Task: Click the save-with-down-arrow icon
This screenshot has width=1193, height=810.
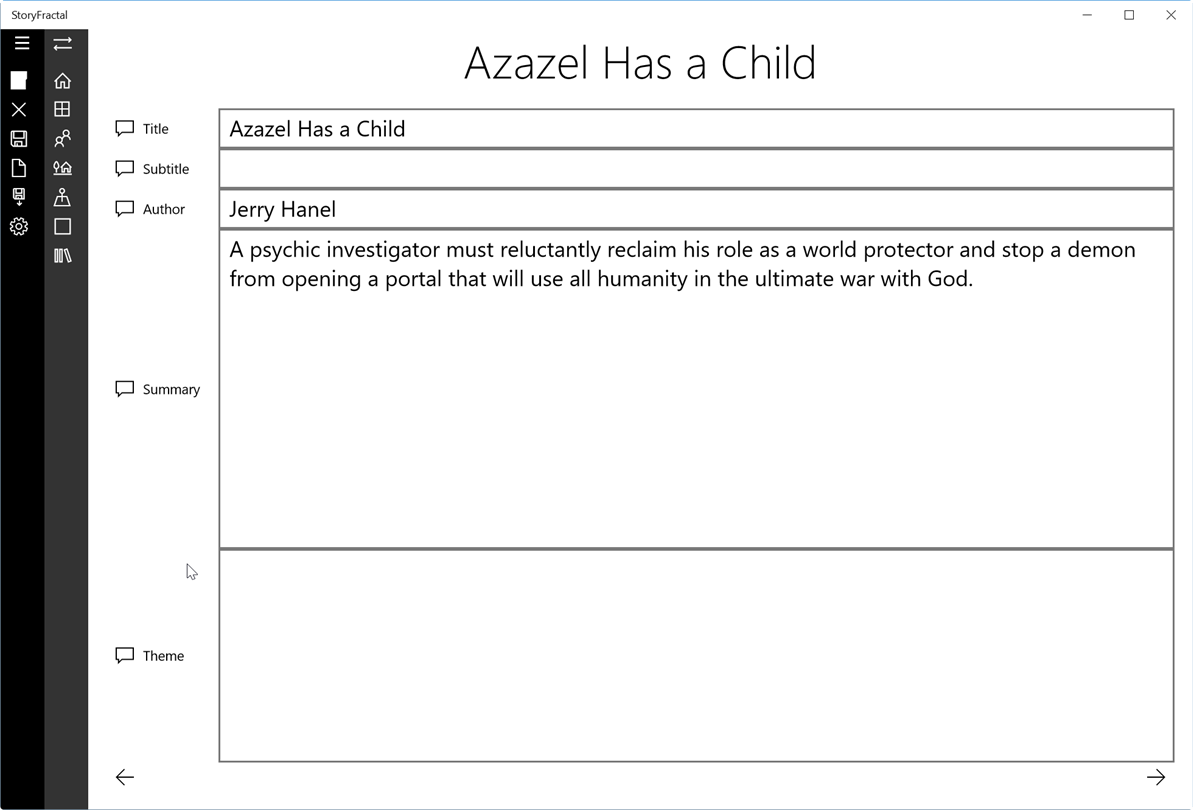Action: click(x=19, y=197)
